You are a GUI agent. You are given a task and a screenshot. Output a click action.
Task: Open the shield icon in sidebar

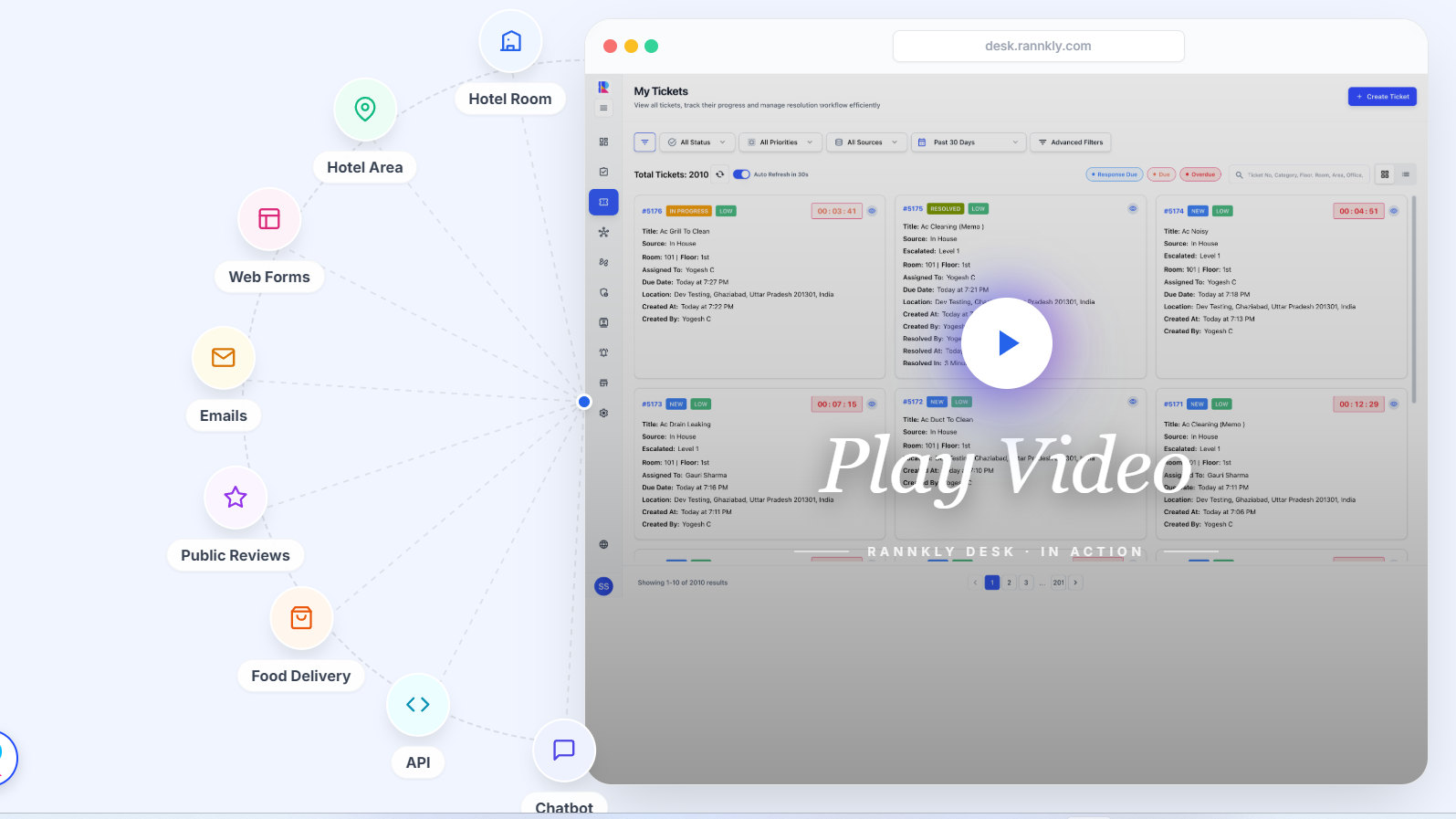(603, 292)
